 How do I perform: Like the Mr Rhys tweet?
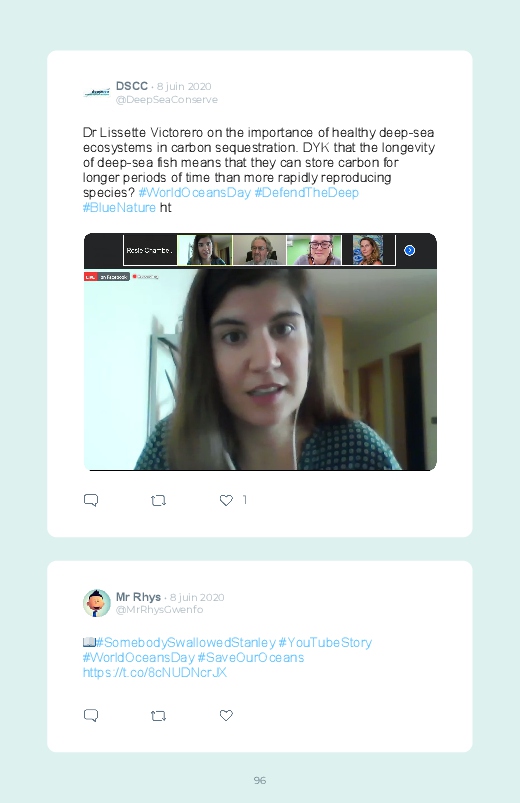(226, 715)
